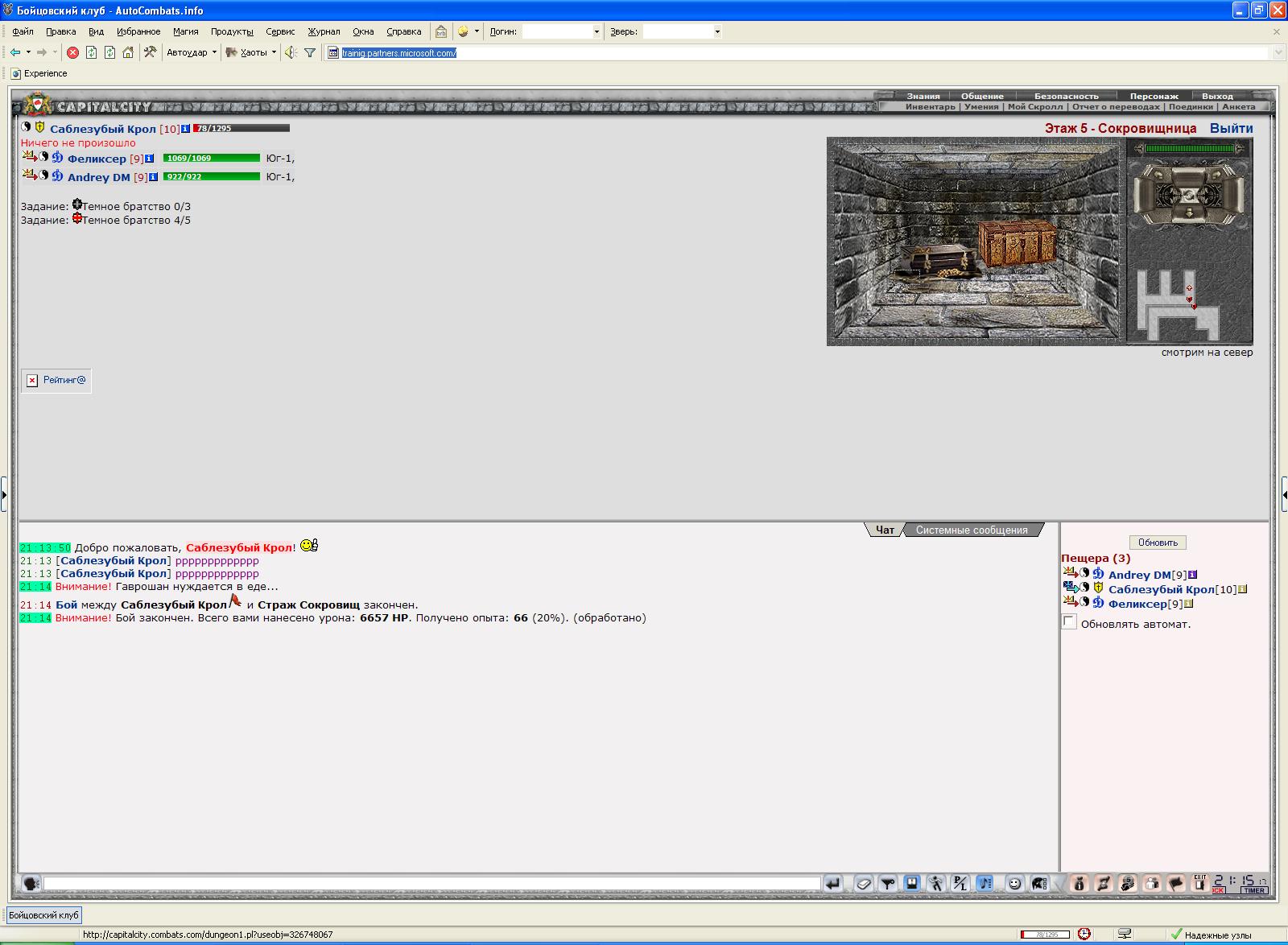Click the funnel filter icon in toolbar
The image size is (1288, 945).
pyautogui.click(x=310, y=52)
